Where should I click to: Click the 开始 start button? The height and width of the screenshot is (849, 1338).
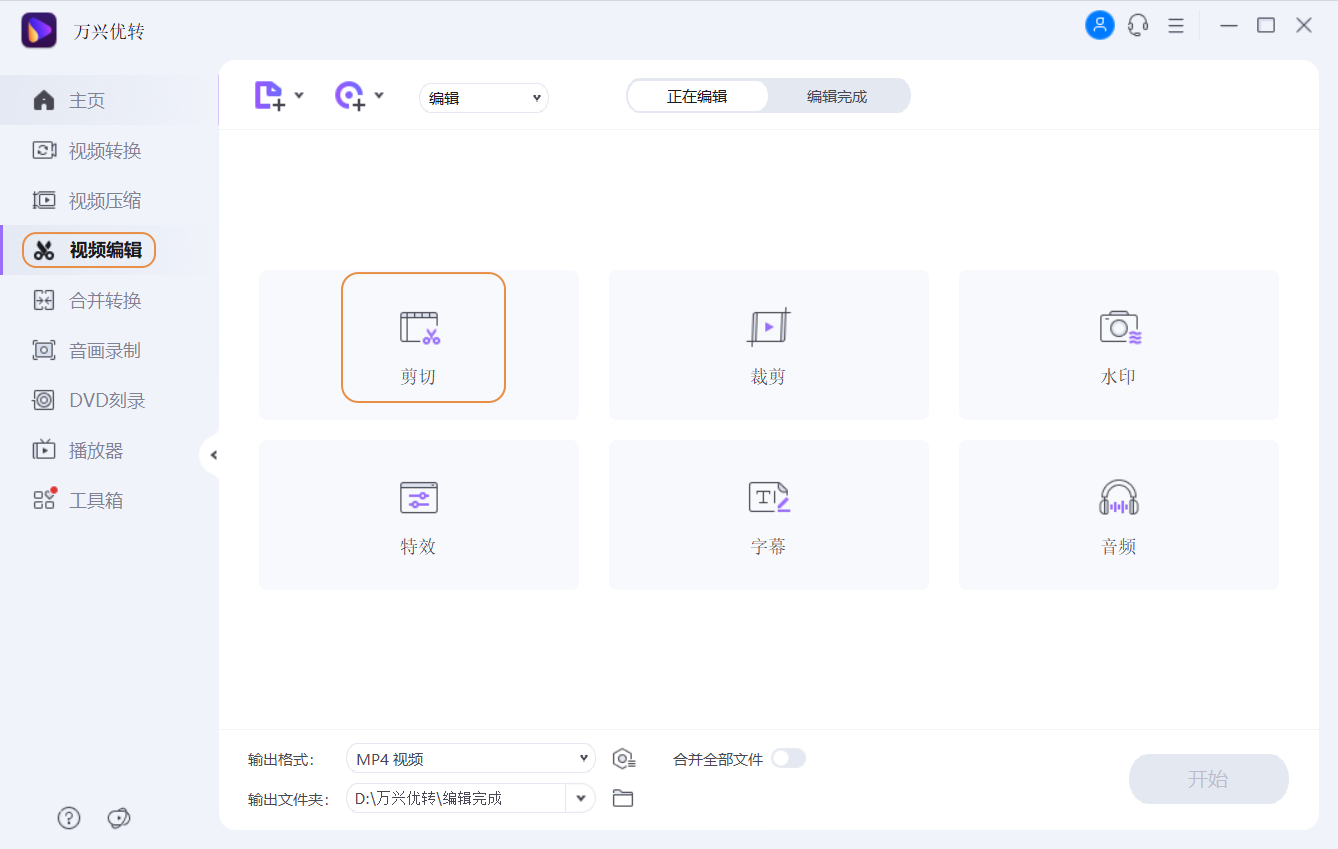pos(1209,779)
